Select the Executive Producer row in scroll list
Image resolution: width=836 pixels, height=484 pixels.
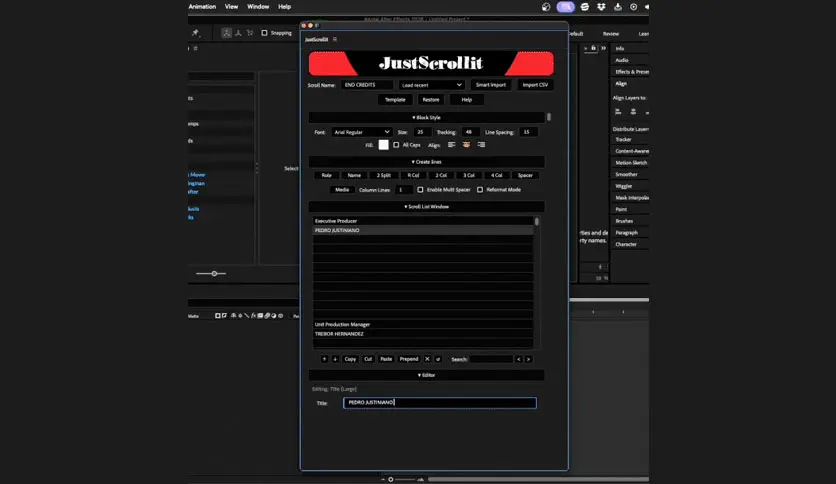(423, 221)
